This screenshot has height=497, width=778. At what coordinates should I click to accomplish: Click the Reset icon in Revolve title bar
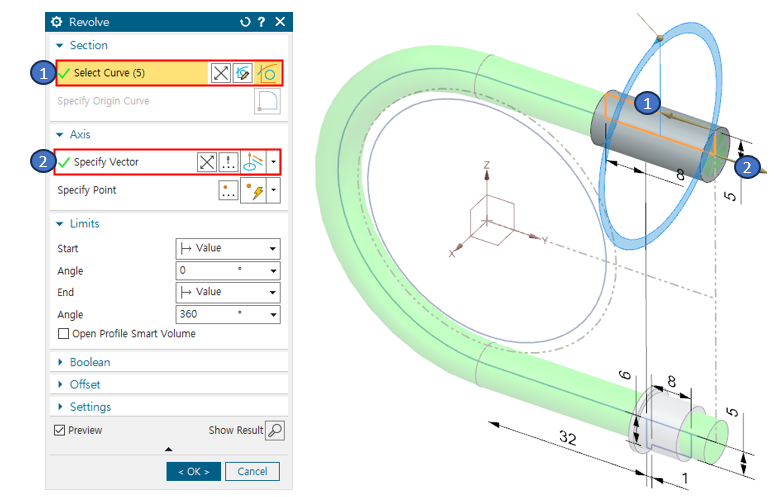pos(246,22)
